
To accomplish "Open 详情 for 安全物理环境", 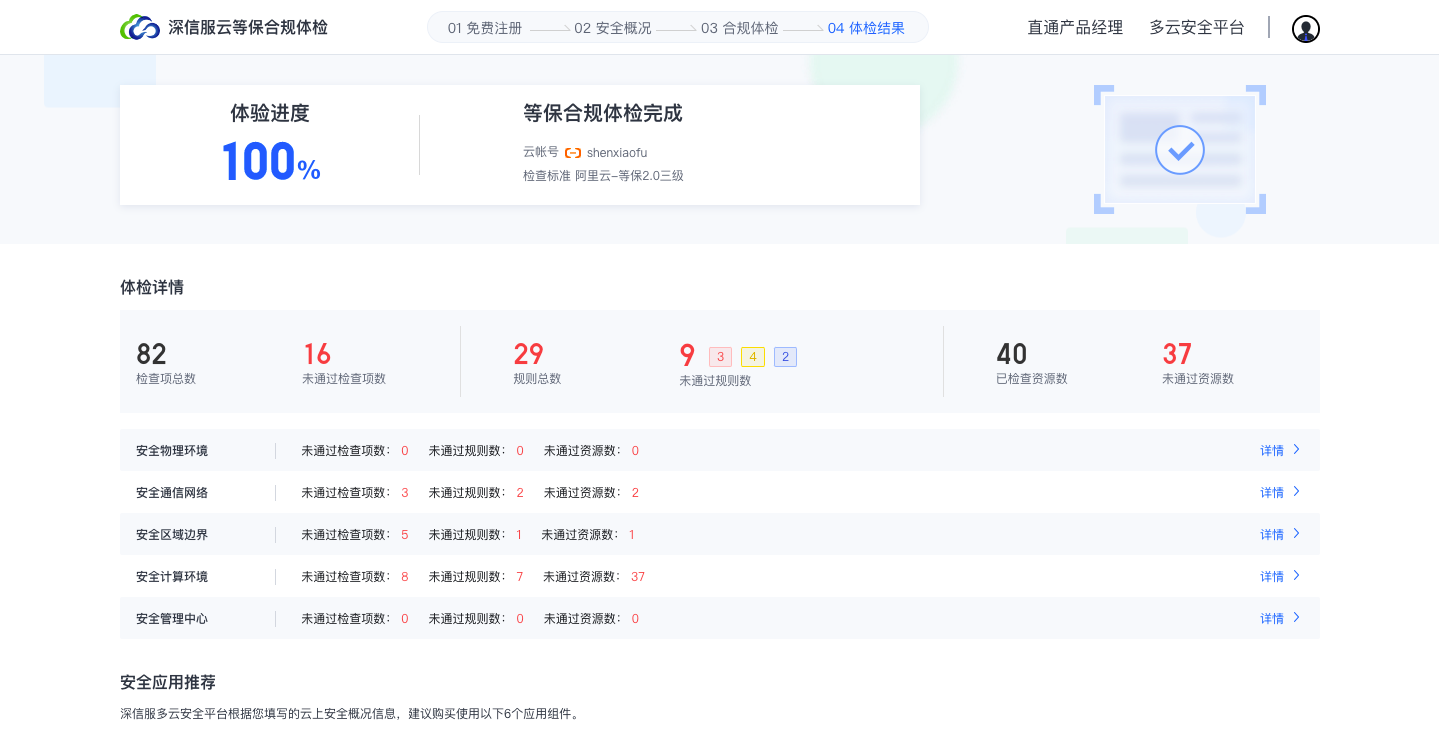I will 1272,451.
